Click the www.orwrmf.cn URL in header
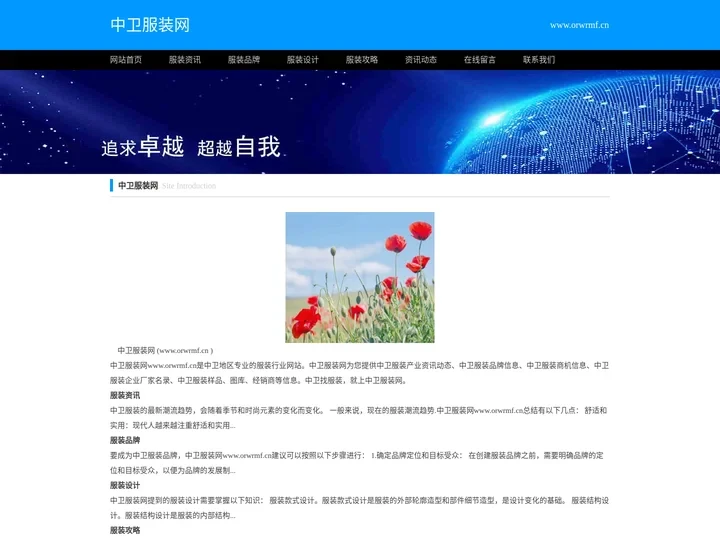Screen dimensions: 720x540 click(579, 25)
